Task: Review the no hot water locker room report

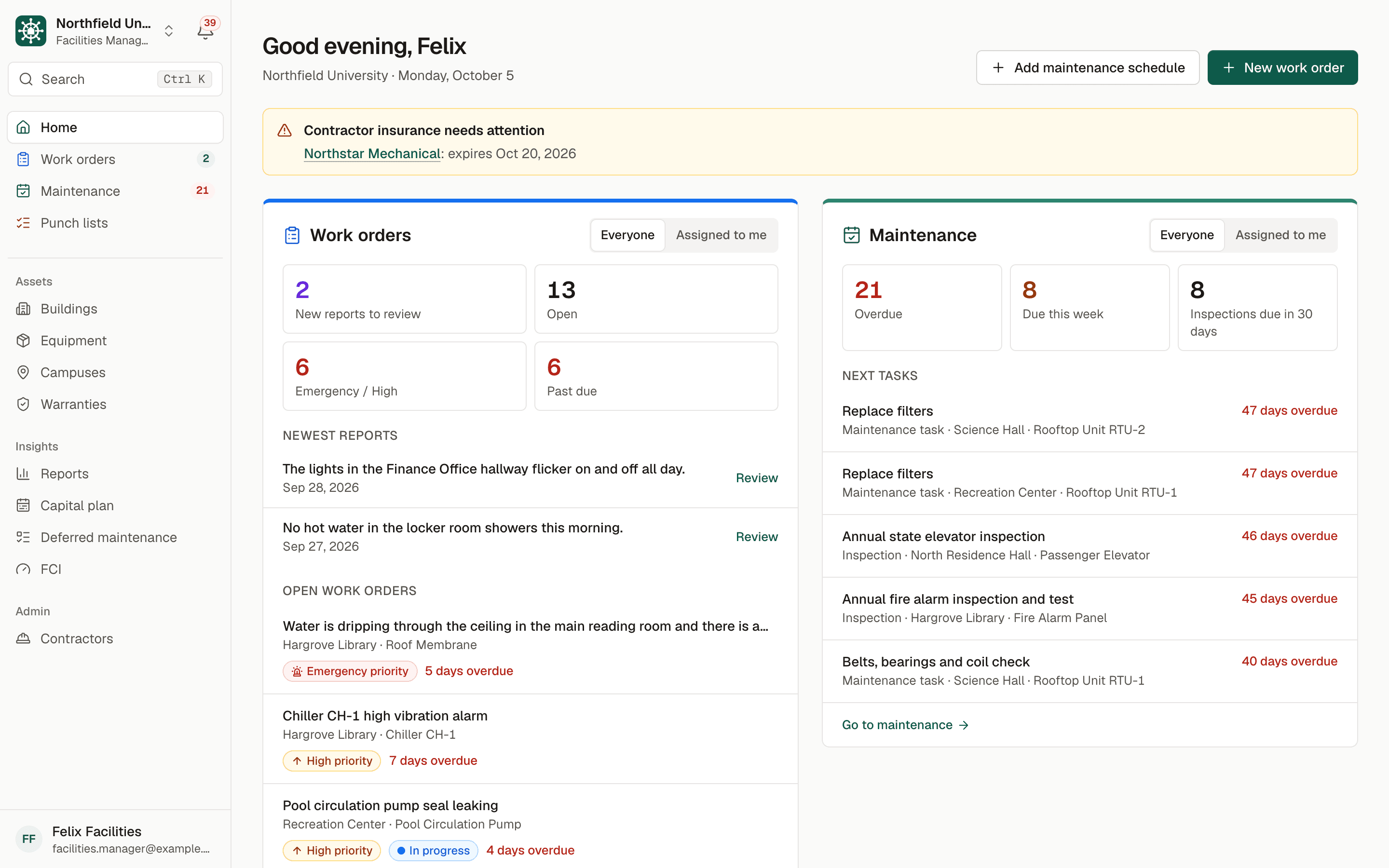Action: click(757, 537)
